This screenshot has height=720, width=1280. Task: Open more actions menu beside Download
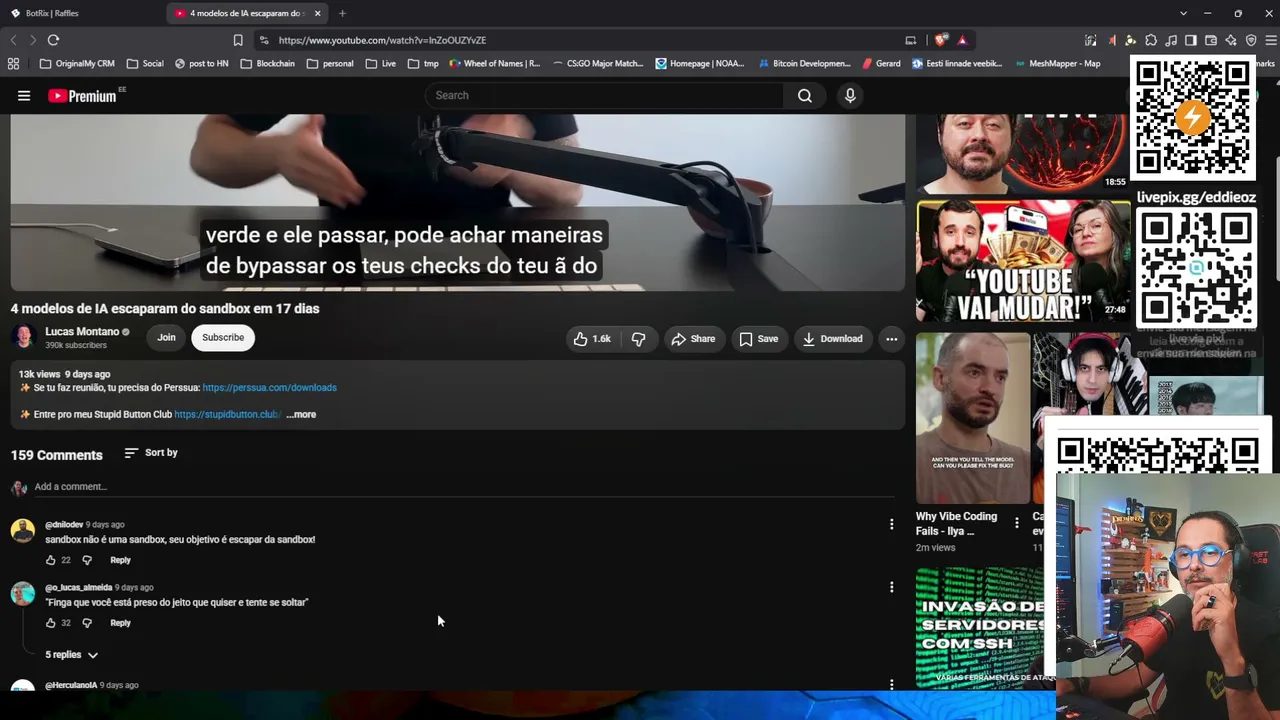[x=891, y=339]
